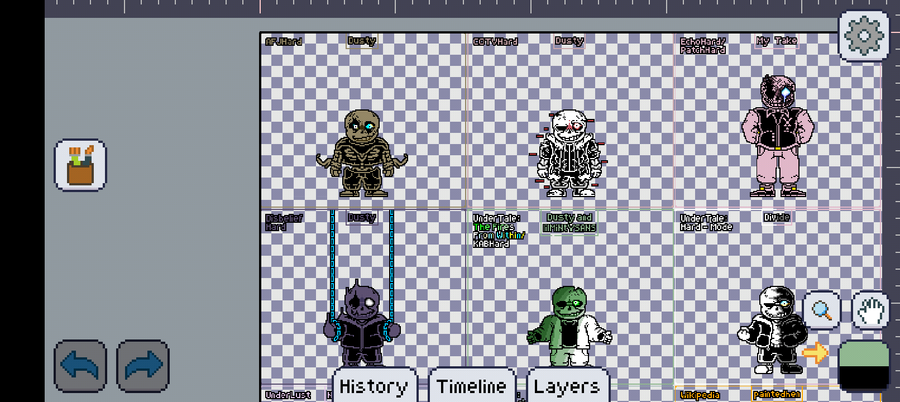The width and height of the screenshot is (900, 402).
Task: Click the 'COTVHard' label on canvas
Action: [x=495, y=41]
